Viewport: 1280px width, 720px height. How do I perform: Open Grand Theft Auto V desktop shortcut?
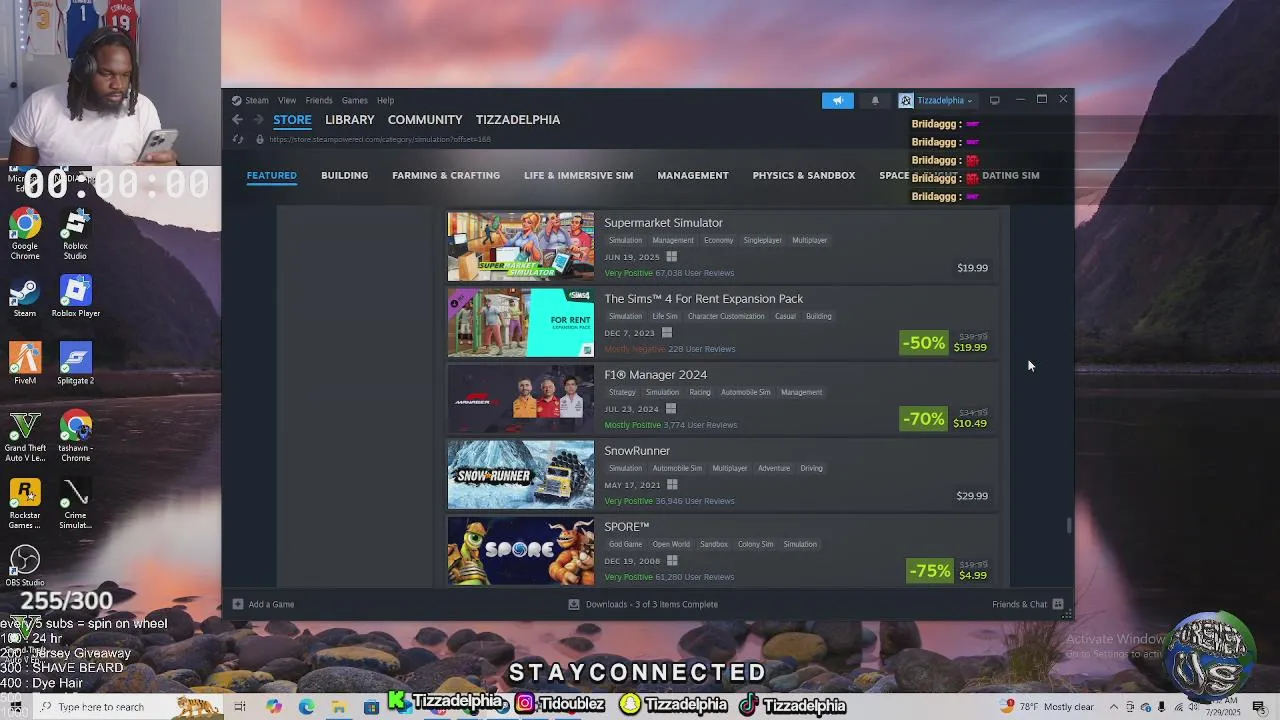coord(25,437)
